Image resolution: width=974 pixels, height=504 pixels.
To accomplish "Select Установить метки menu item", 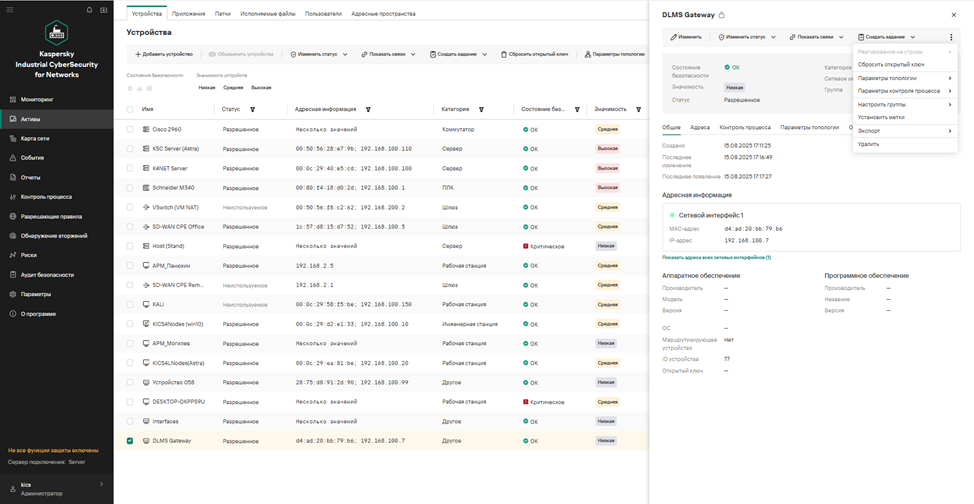I will pyautogui.click(x=904, y=117).
